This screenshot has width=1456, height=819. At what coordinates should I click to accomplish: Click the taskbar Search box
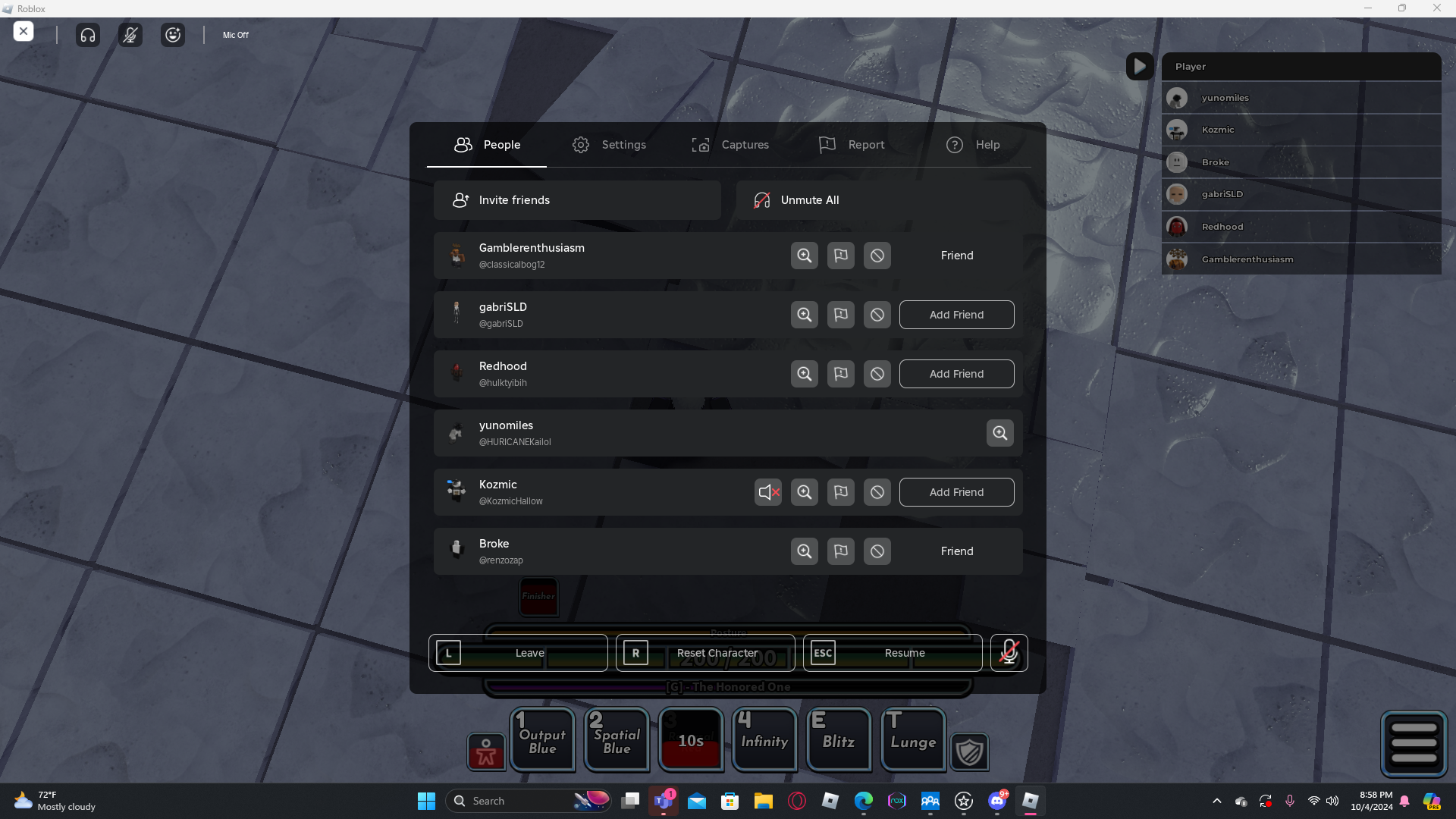coord(529,801)
